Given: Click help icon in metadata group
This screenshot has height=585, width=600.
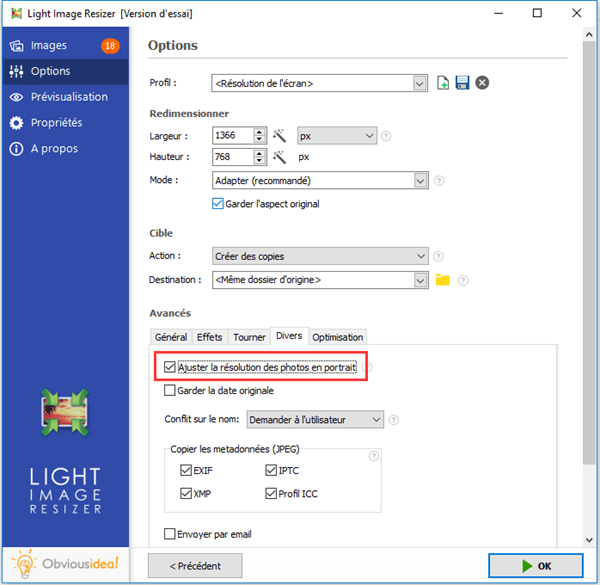Looking at the screenshot, I should pos(374,456).
